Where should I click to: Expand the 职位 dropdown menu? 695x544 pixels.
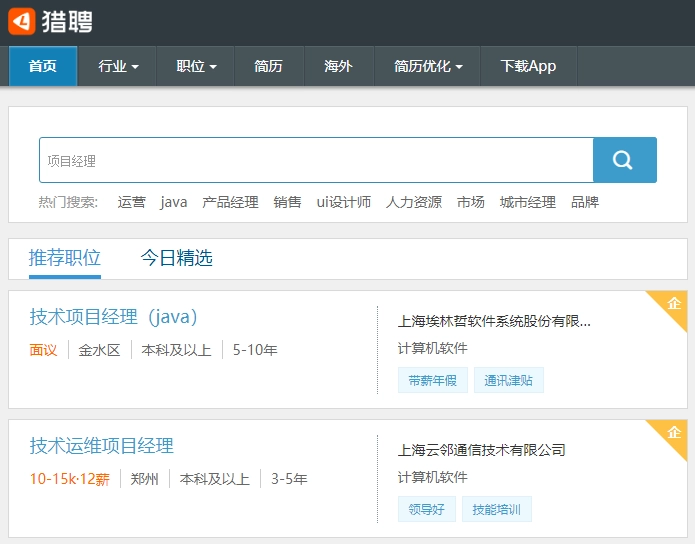point(196,66)
